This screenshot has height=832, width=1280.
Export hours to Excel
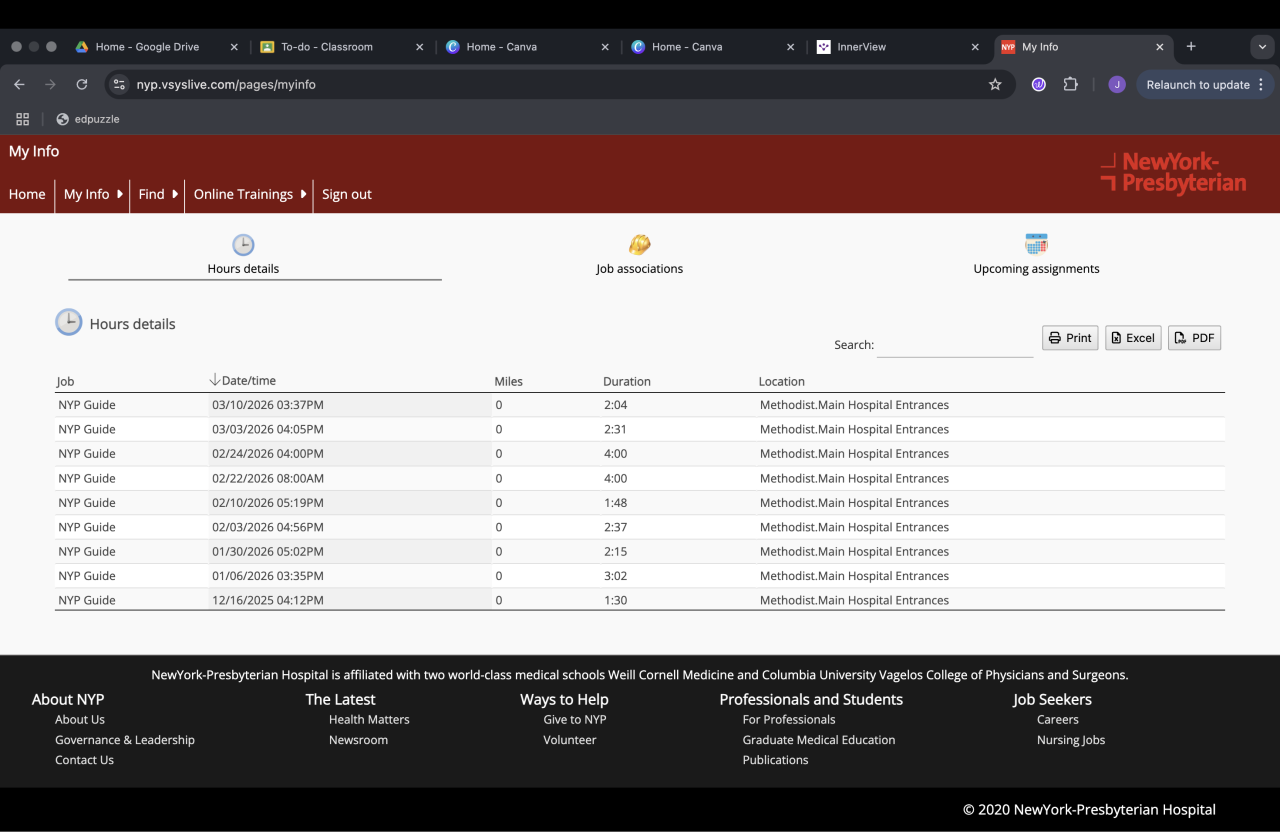click(x=1133, y=338)
